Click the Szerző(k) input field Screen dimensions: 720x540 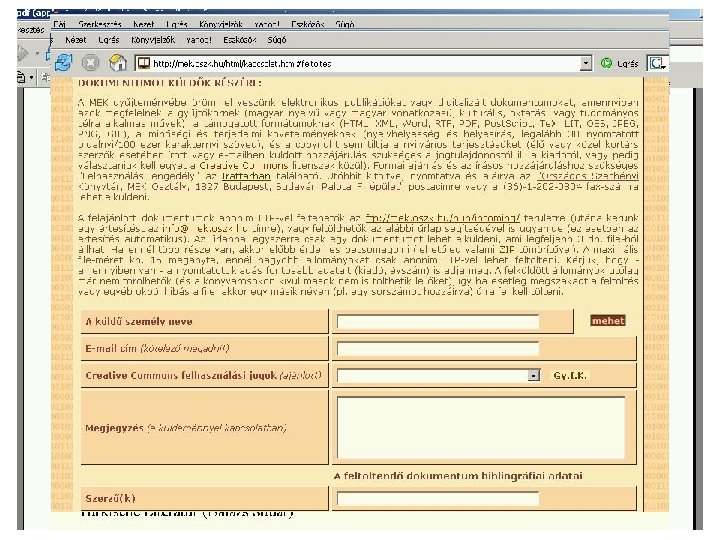point(438,498)
